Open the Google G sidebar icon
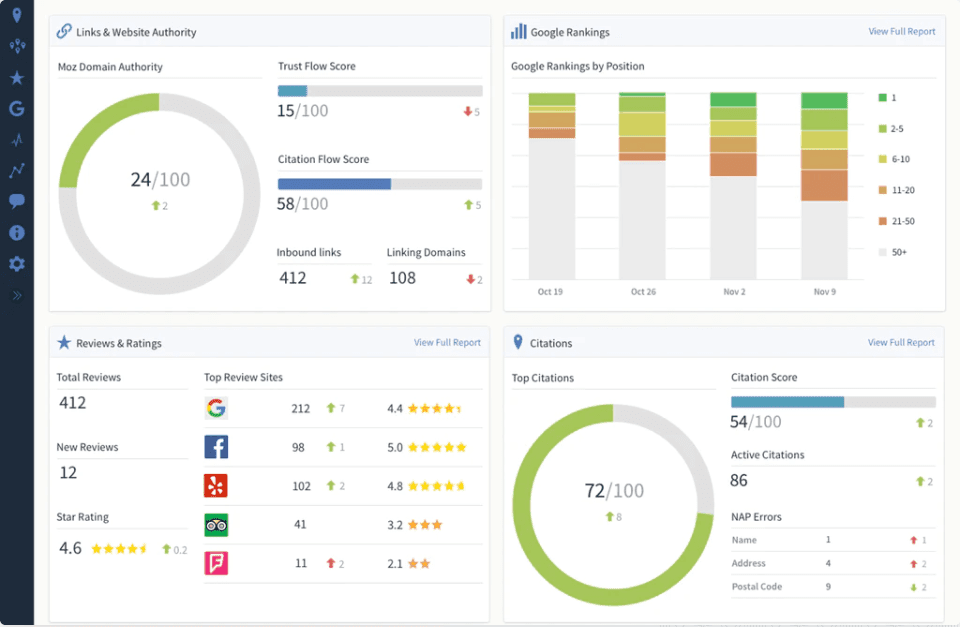Screen dimensions: 960x627 (x=17, y=108)
